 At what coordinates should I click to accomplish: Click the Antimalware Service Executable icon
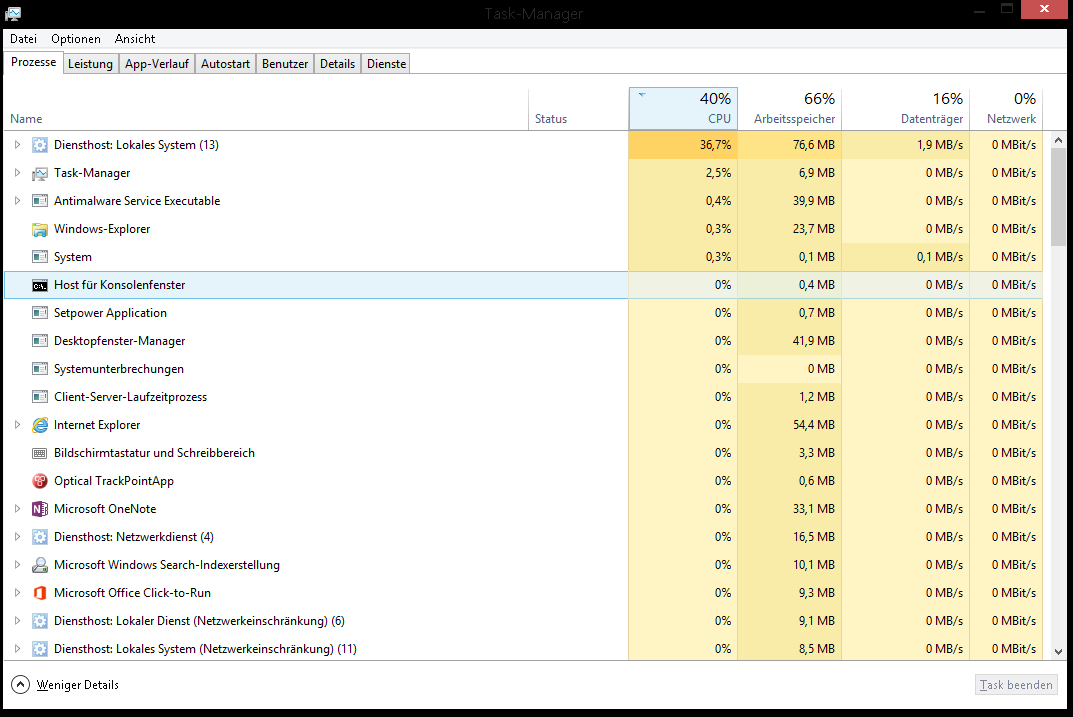[40, 201]
